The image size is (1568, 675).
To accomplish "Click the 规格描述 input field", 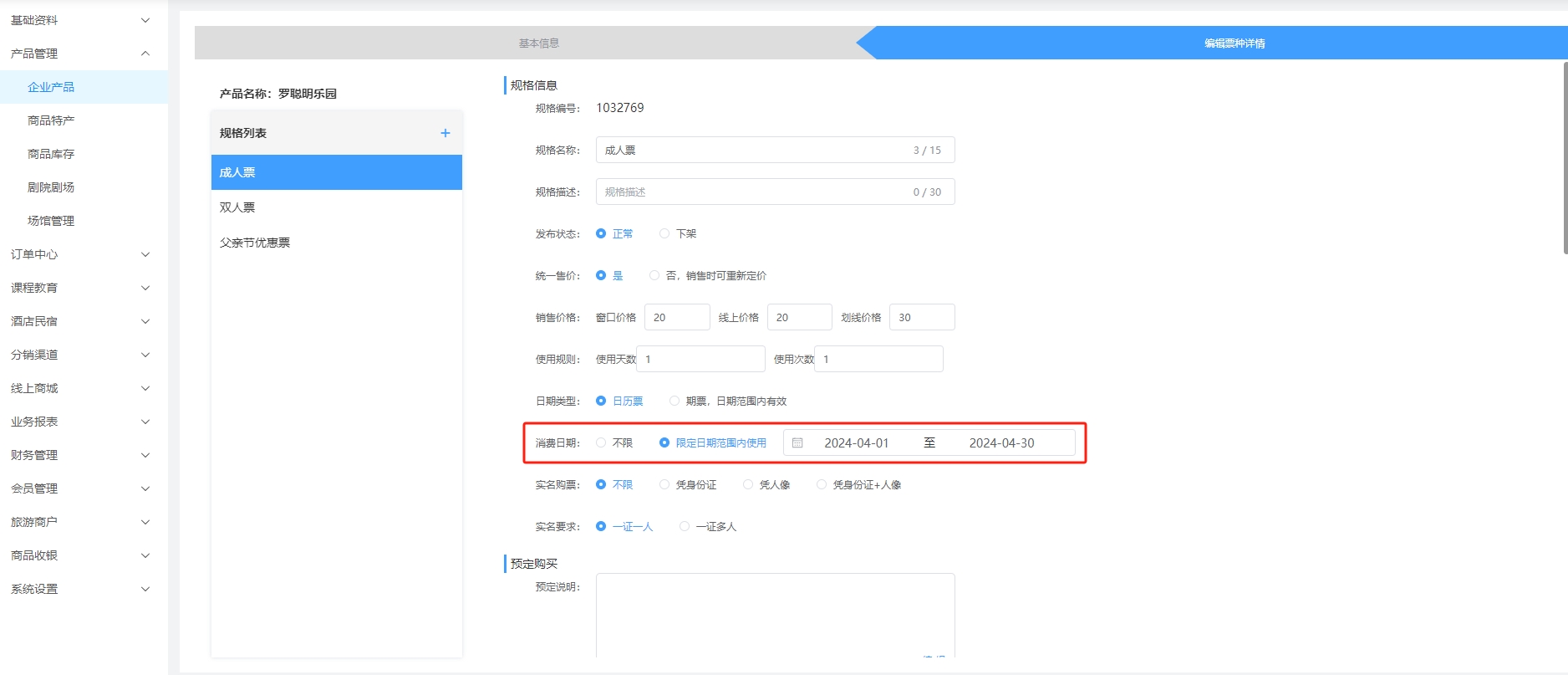I will pos(752,192).
